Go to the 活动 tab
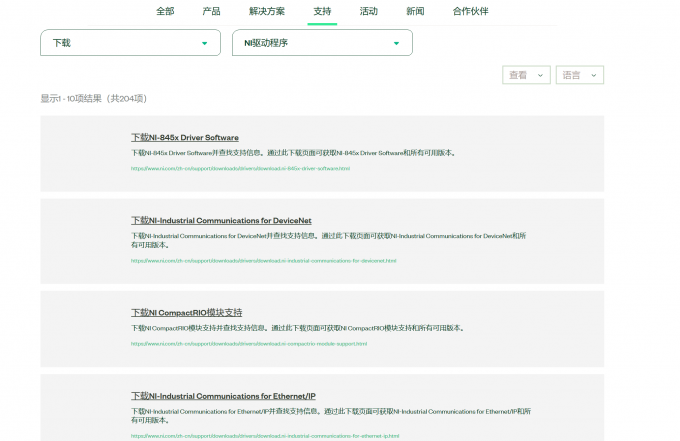Screen dimensions: 680x441 pyautogui.click(x=369, y=11)
